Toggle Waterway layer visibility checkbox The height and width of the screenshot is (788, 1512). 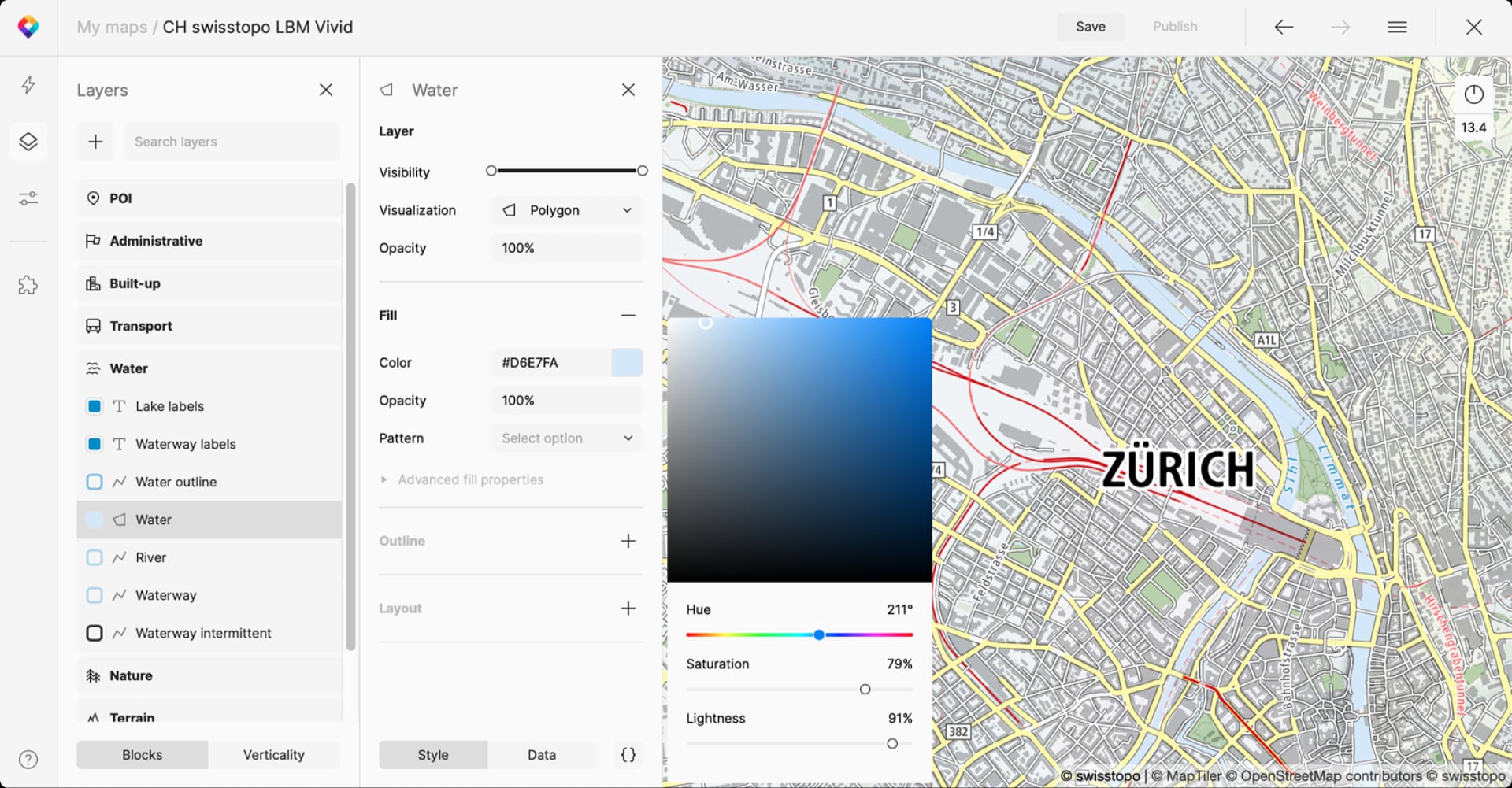point(94,595)
